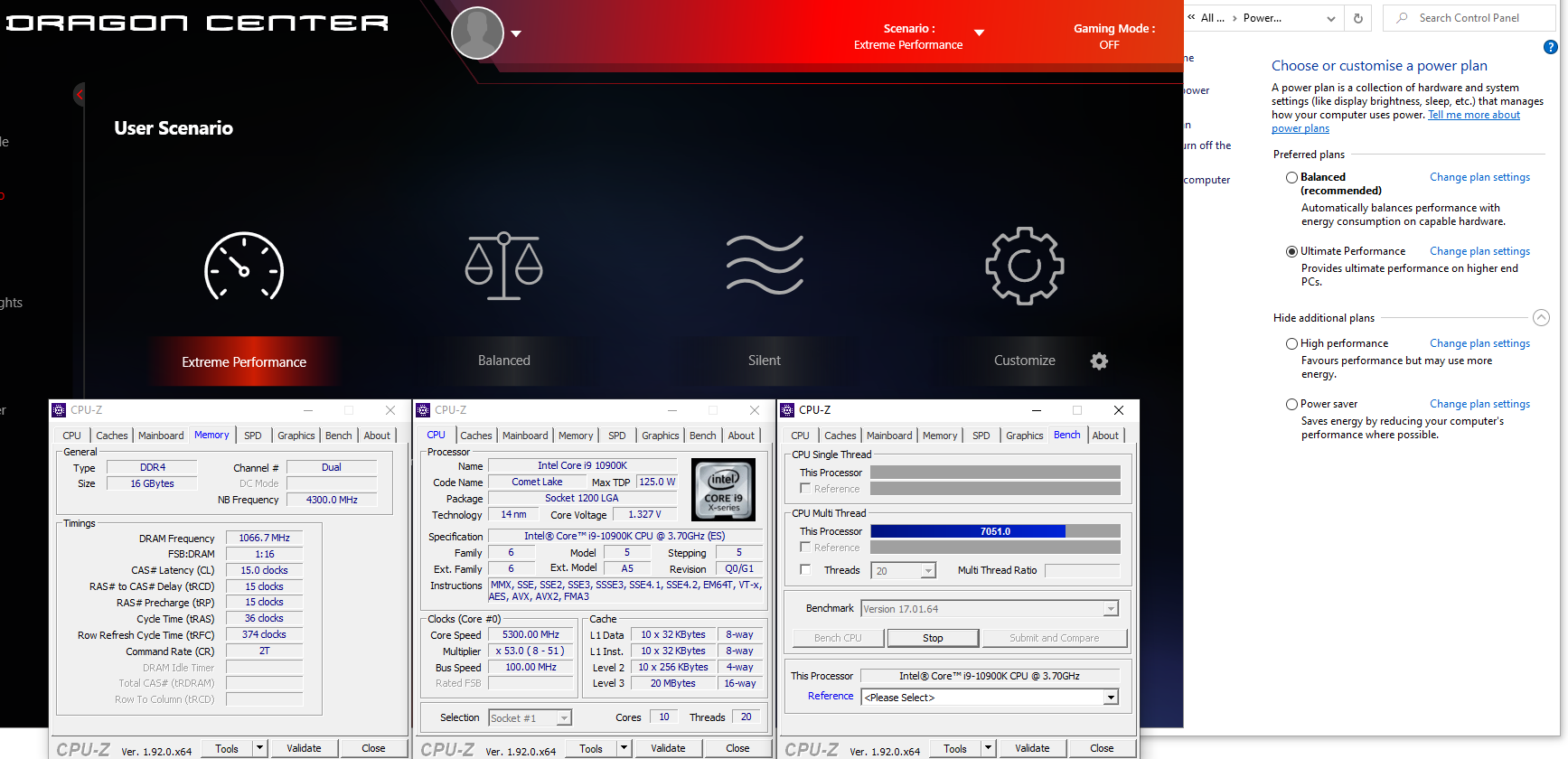Open Bench tab in Memory CPU-Z window
The width and height of the screenshot is (1568, 759).
[339, 436]
